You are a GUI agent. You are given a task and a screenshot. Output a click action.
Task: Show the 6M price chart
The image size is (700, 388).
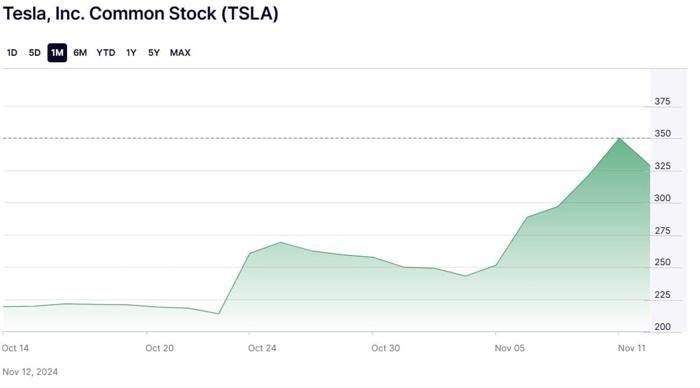click(80, 53)
